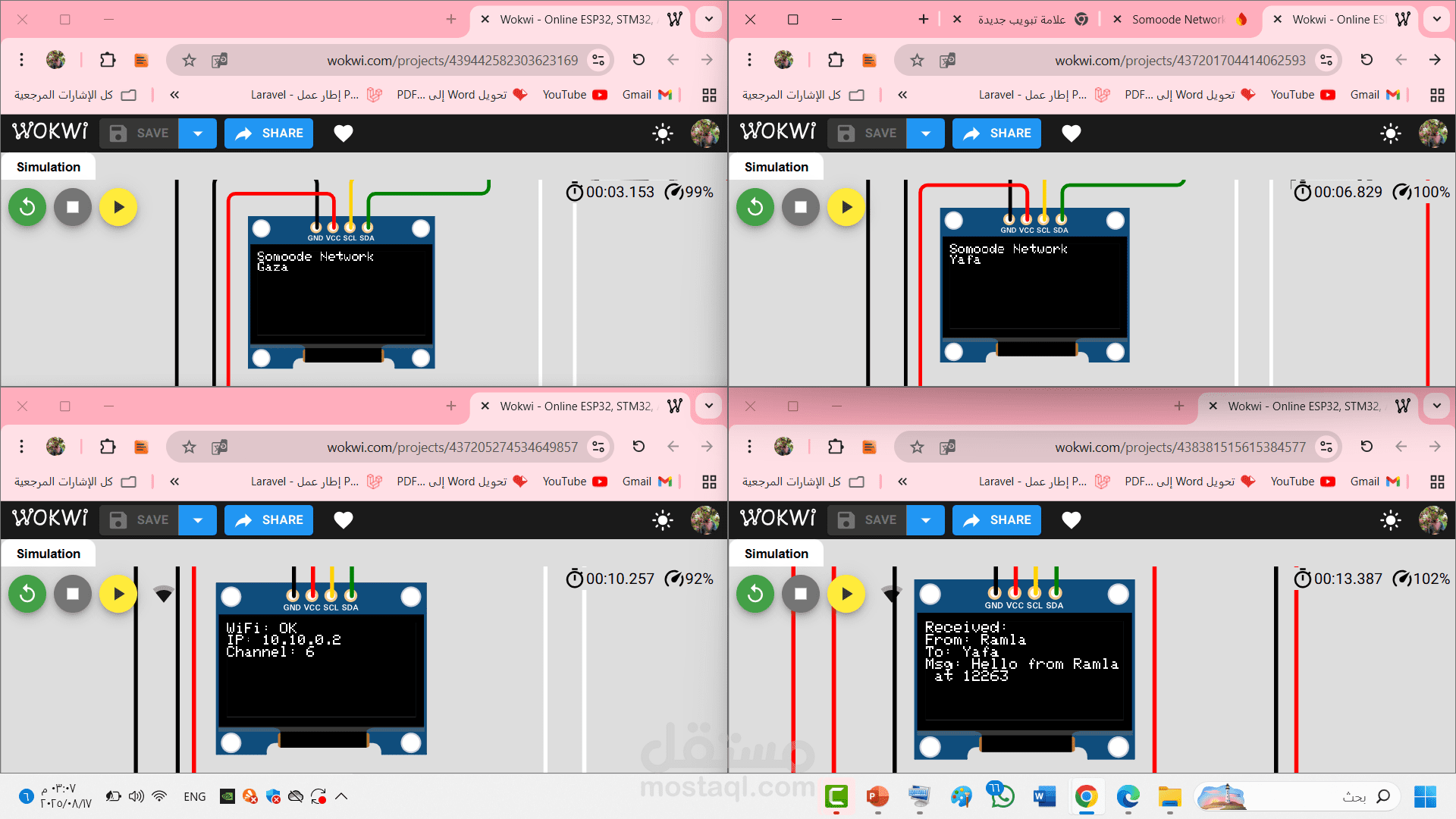Click address bar with project 439442582303623169
The height and width of the screenshot is (819, 1456).
(x=452, y=61)
